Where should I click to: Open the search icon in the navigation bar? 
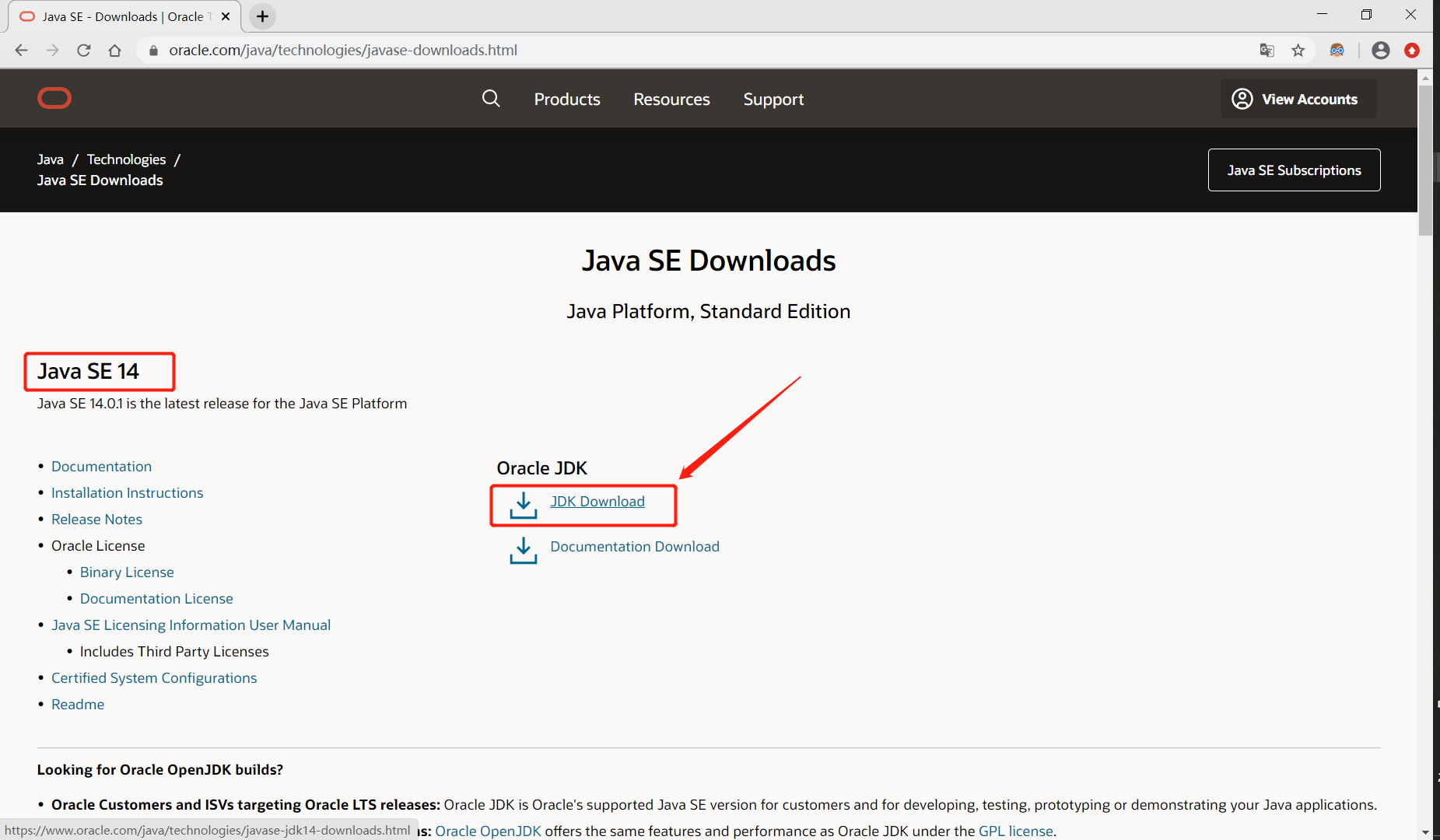(x=491, y=99)
